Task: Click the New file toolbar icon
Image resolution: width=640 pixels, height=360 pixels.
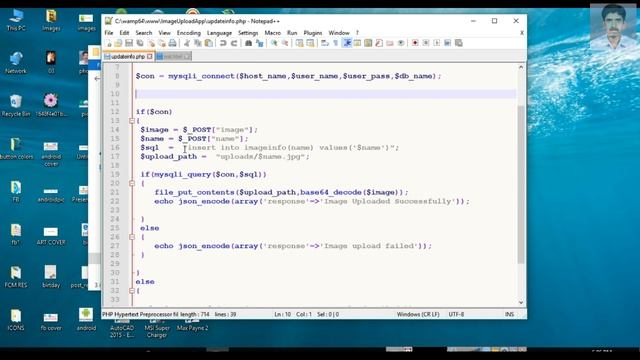Action: point(109,43)
